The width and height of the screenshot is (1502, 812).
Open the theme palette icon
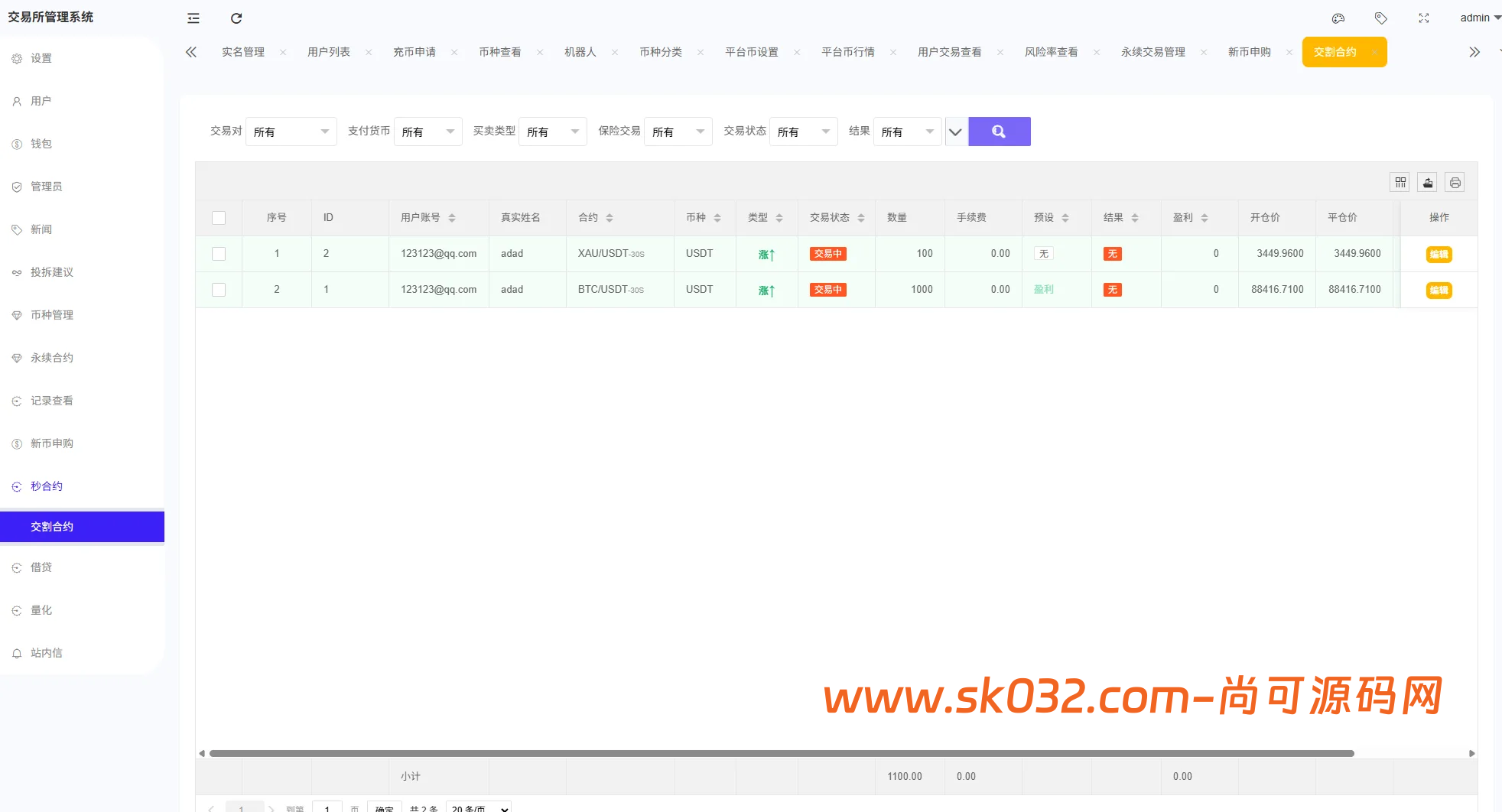pyautogui.click(x=1338, y=18)
